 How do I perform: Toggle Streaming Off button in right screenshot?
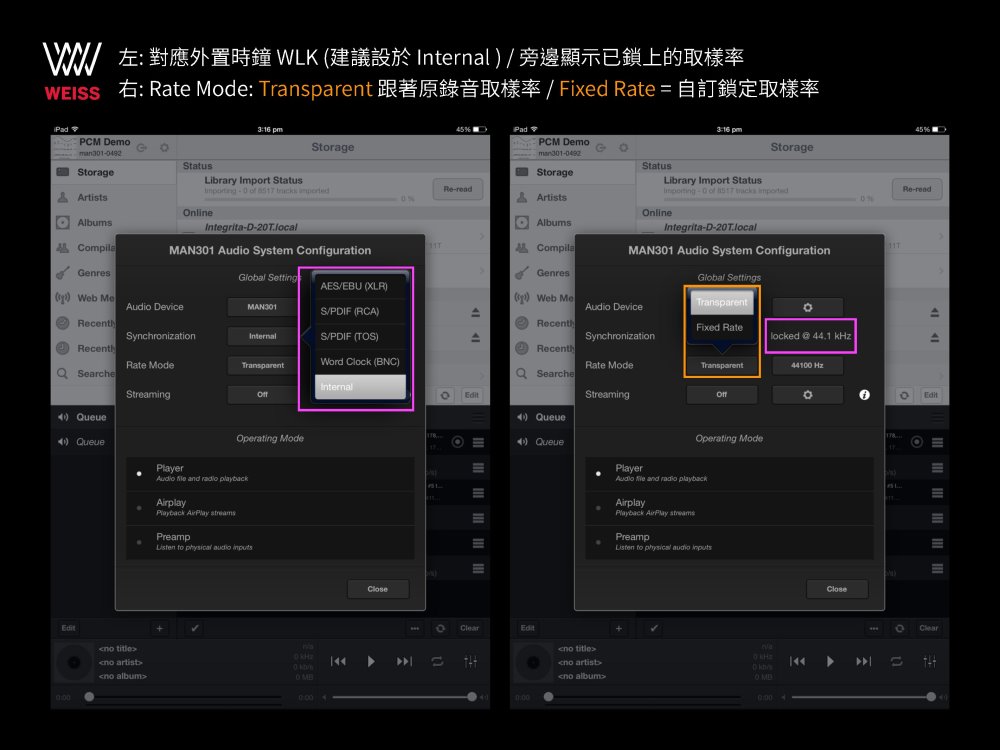pos(721,395)
